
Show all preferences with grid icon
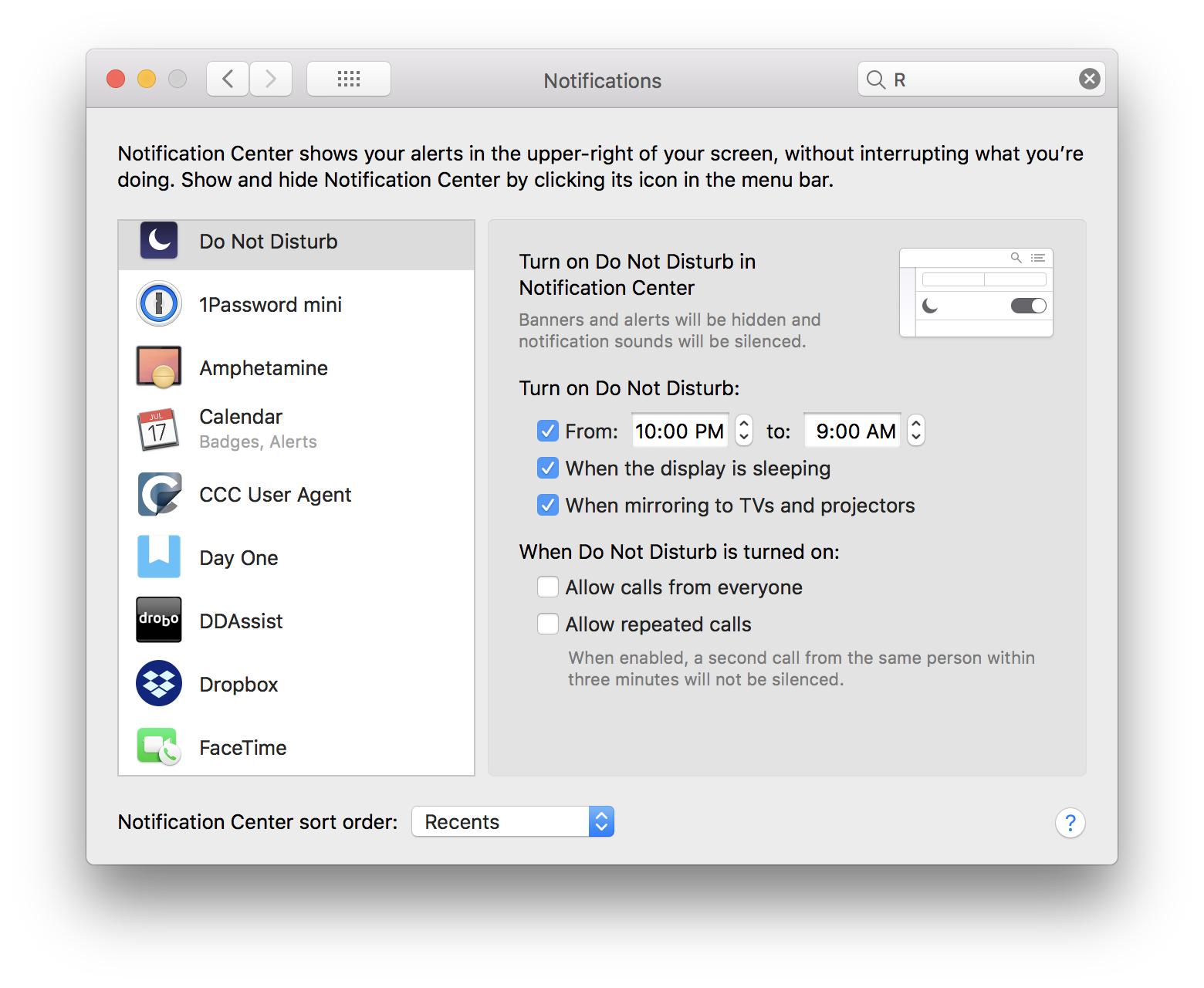[x=349, y=79]
